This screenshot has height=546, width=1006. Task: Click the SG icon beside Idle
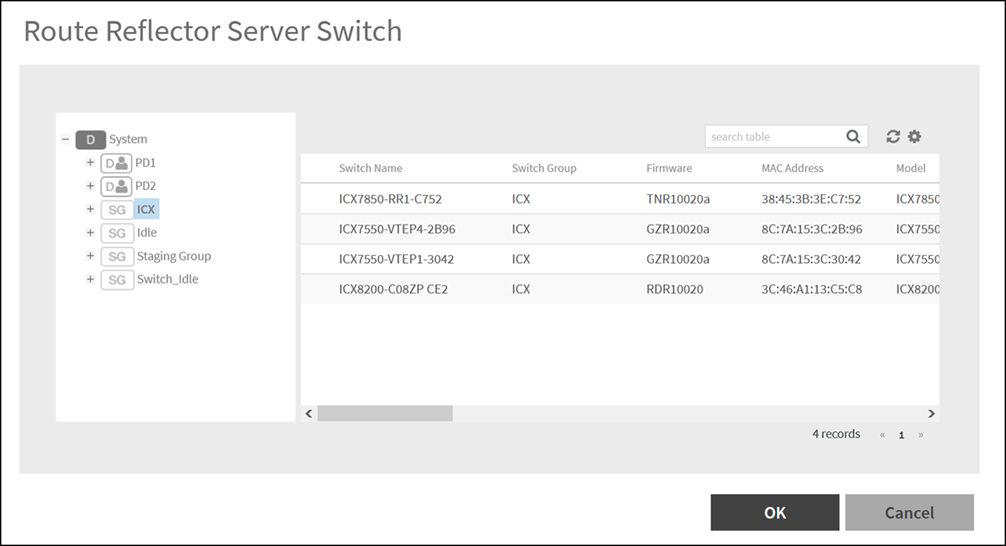pos(117,233)
